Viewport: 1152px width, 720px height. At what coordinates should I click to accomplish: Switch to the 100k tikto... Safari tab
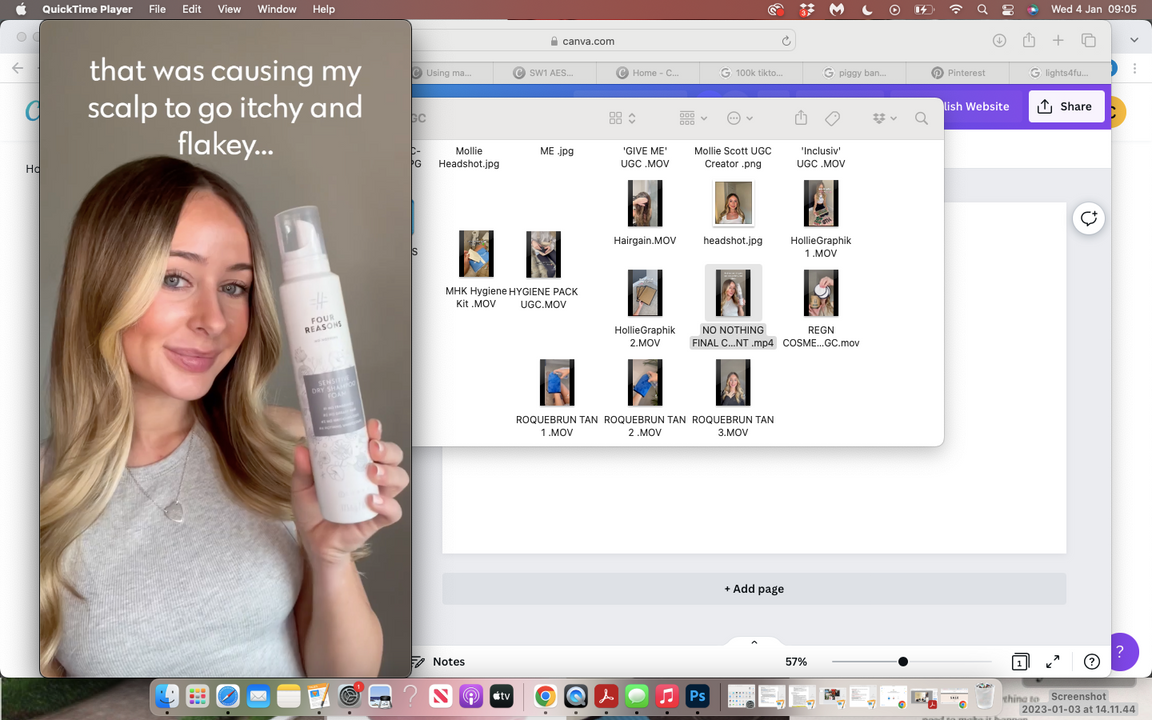[x=751, y=73]
